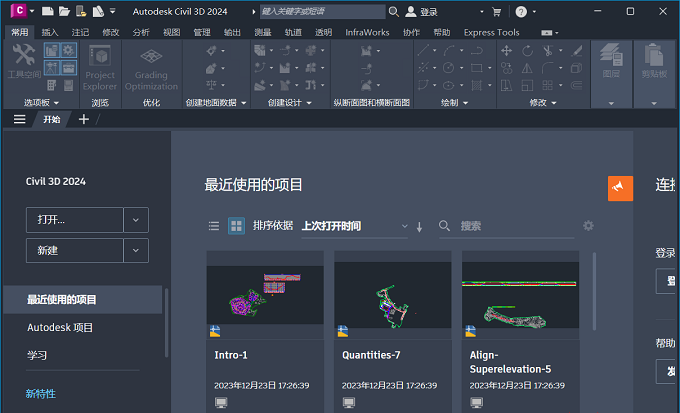Select the Line tool in the 绘制 panel
Image resolution: width=680 pixels, height=413 pixels.
coord(423,51)
